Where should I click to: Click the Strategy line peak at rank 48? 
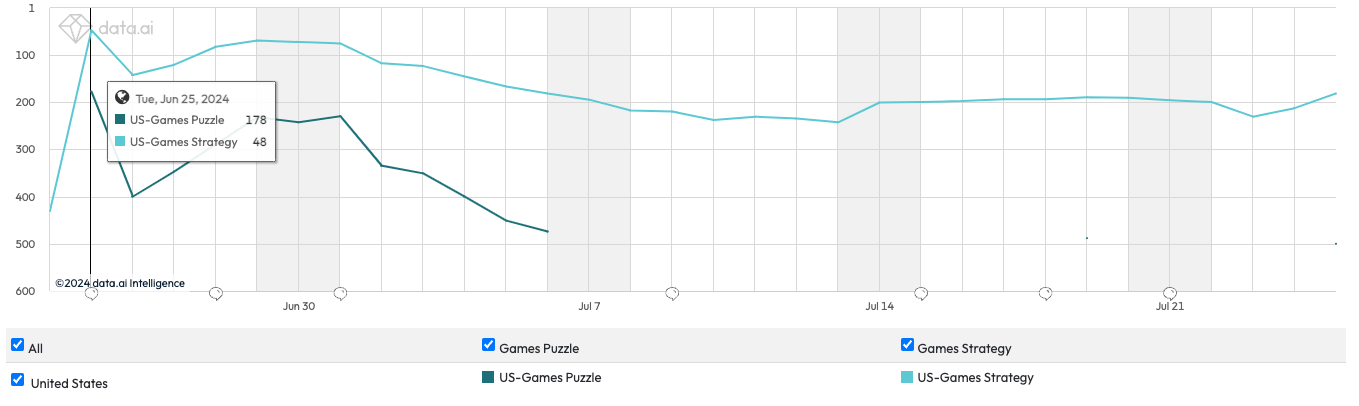91,29
